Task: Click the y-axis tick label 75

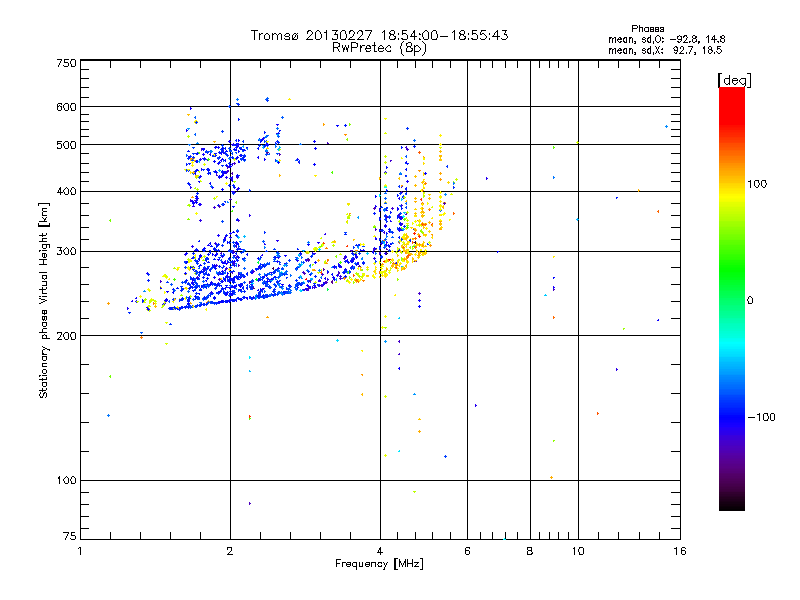Action: point(70,536)
